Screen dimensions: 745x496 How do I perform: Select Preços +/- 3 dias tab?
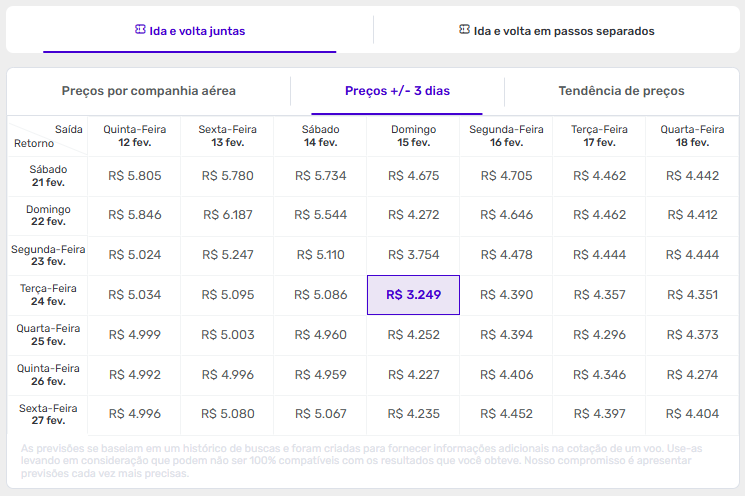[x=397, y=91]
